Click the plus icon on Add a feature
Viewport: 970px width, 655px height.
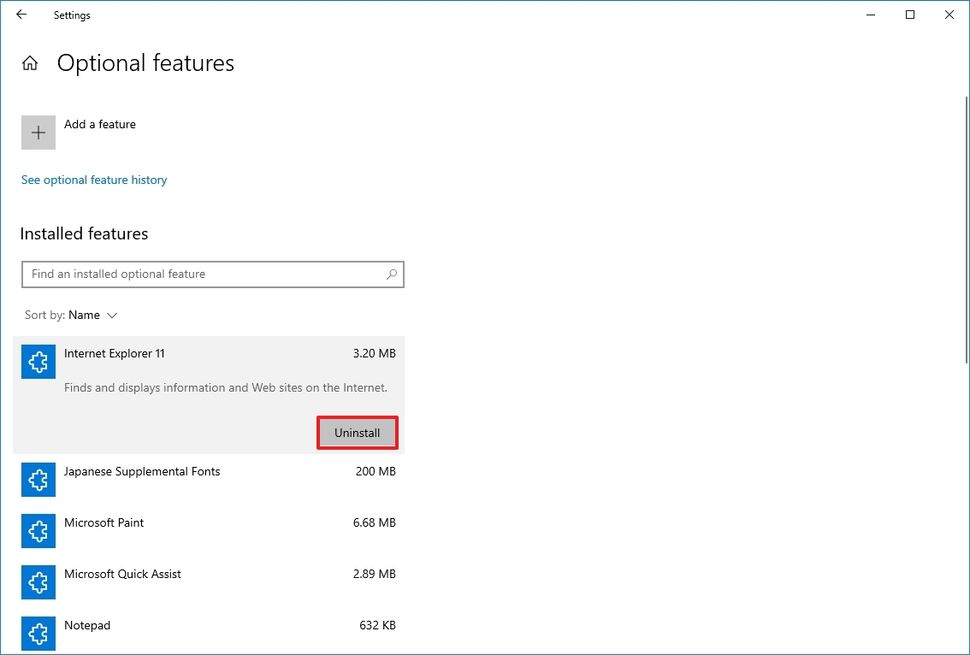(x=38, y=131)
